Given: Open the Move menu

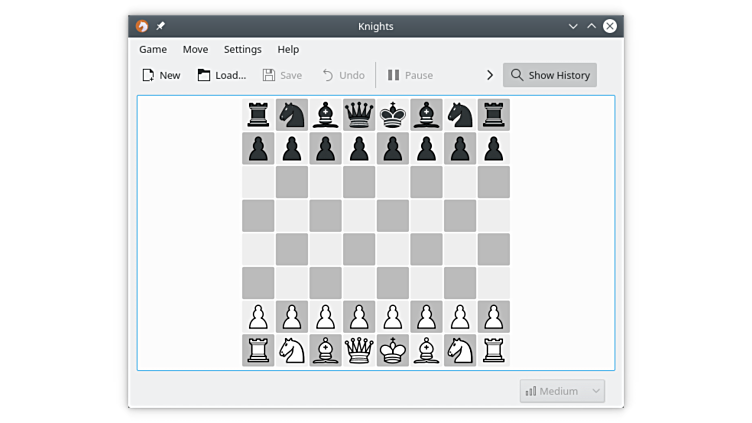Looking at the screenshot, I should coord(195,49).
